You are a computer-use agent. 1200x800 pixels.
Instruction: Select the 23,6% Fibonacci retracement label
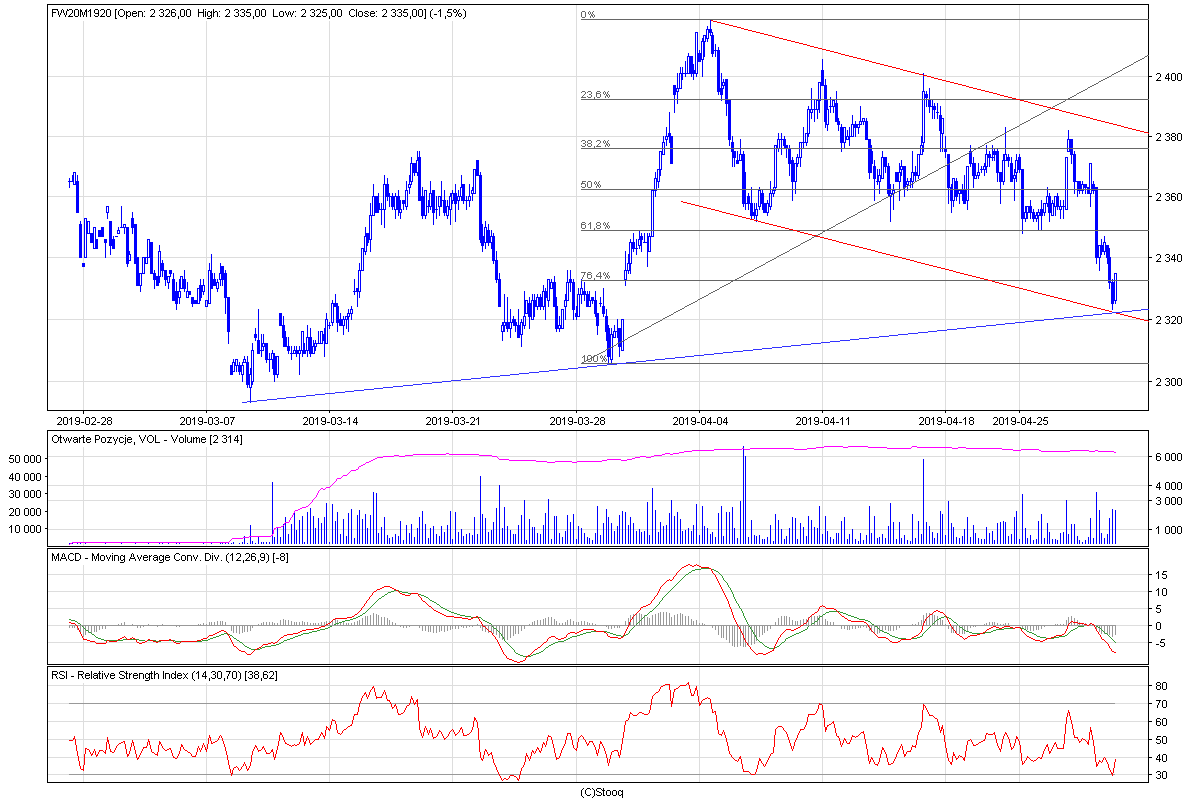(595, 95)
